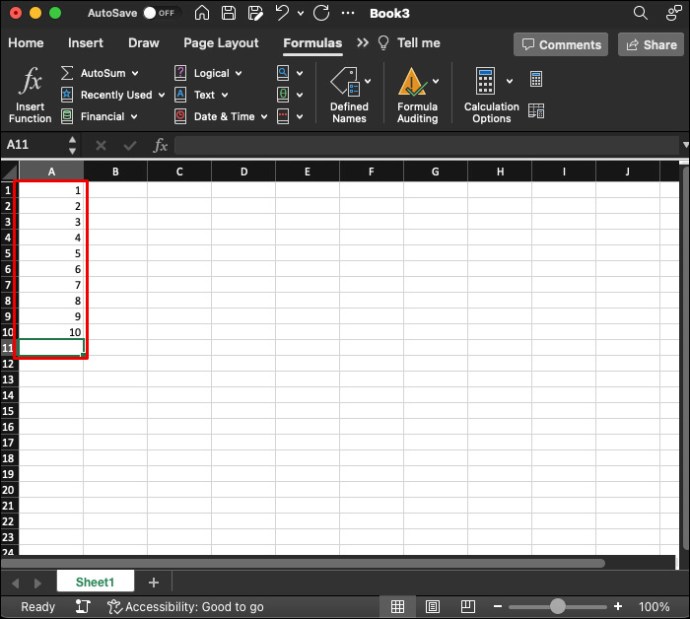
Task: Click the Save icon in title bar
Action: click(228, 13)
